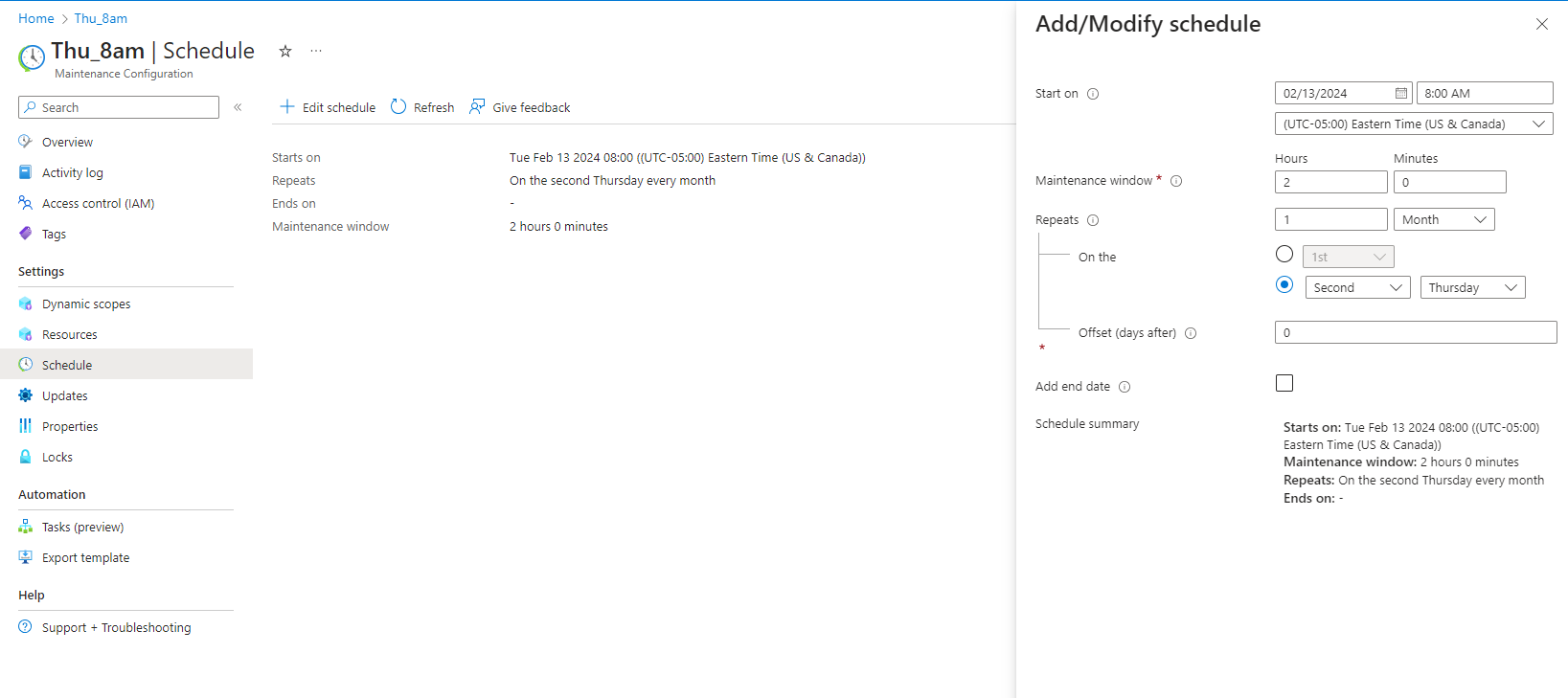
Task: Open the more options ellipsis
Action: 316,51
